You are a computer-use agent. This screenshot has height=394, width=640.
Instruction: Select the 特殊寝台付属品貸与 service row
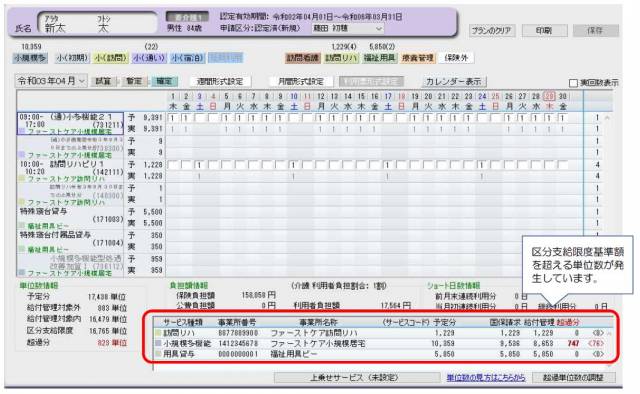70,241
